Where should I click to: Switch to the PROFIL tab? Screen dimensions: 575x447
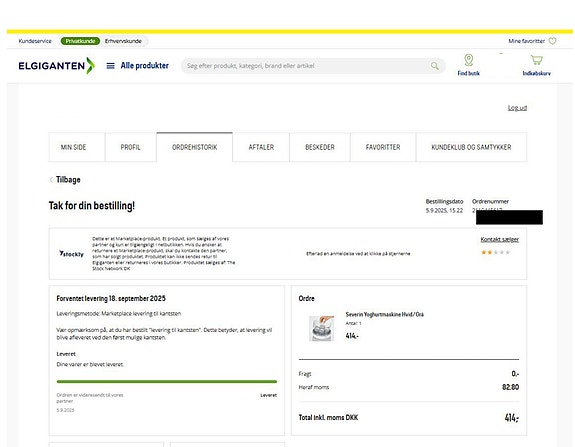point(131,147)
